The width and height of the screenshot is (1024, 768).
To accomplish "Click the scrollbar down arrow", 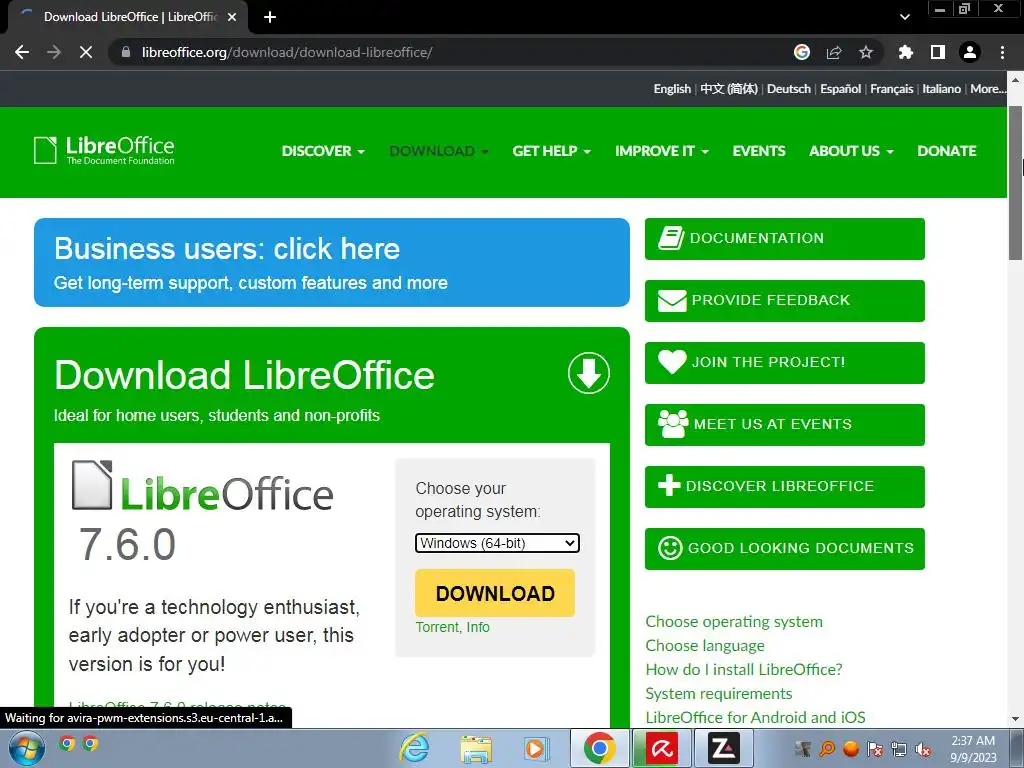I will point(1016,720).
